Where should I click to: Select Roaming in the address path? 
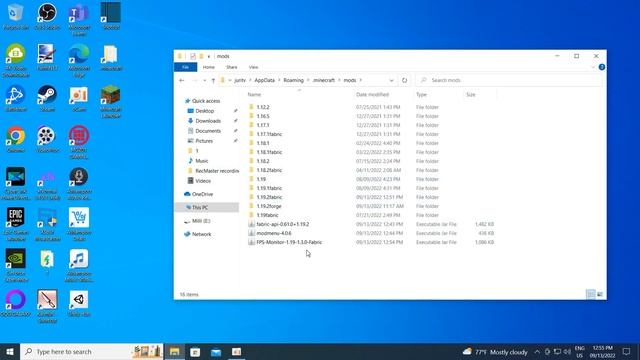293,80
